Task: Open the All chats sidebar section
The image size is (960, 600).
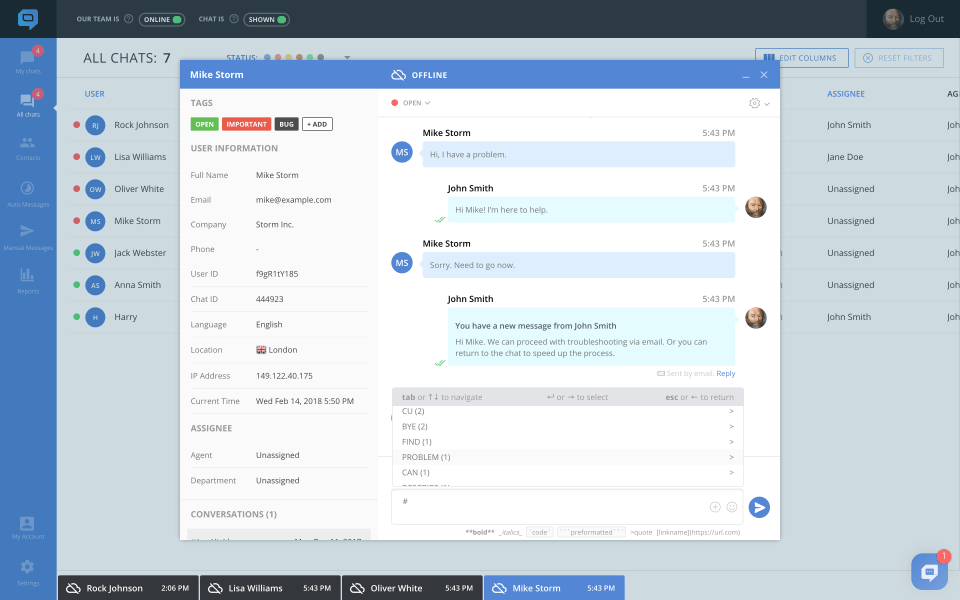Action: coord(28,104)
